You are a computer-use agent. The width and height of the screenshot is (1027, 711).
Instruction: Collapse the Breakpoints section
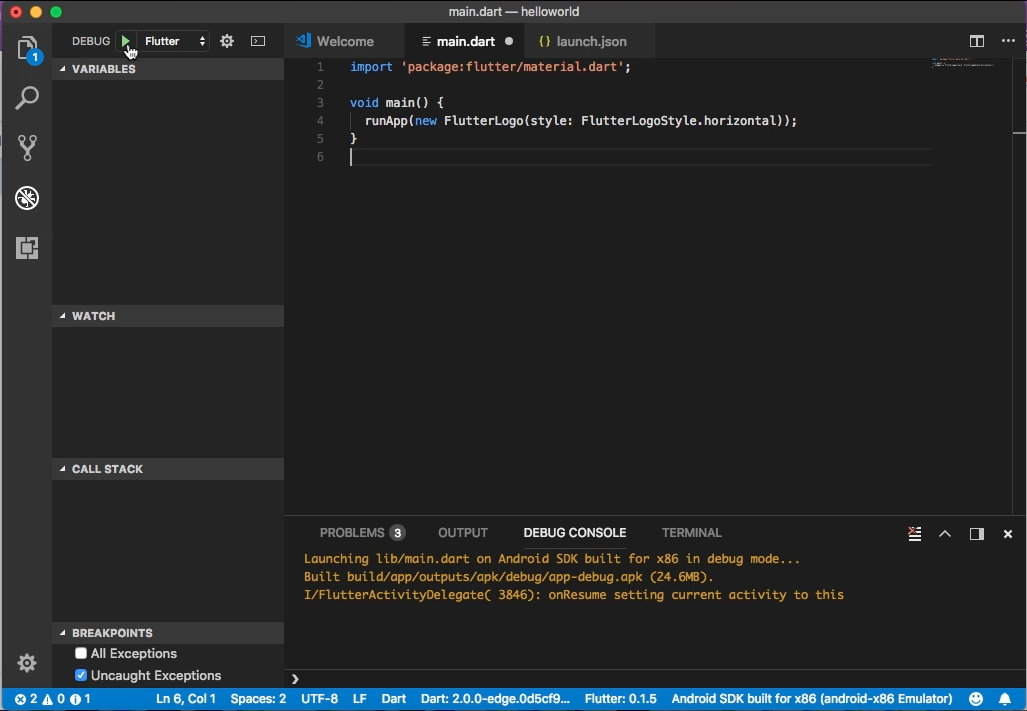[x=168, y=632]
